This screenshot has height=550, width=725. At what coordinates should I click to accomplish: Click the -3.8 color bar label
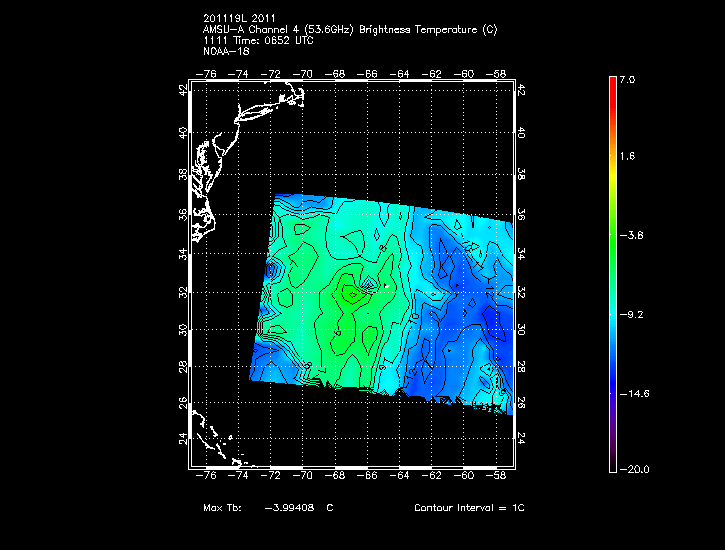click(629, 236)
